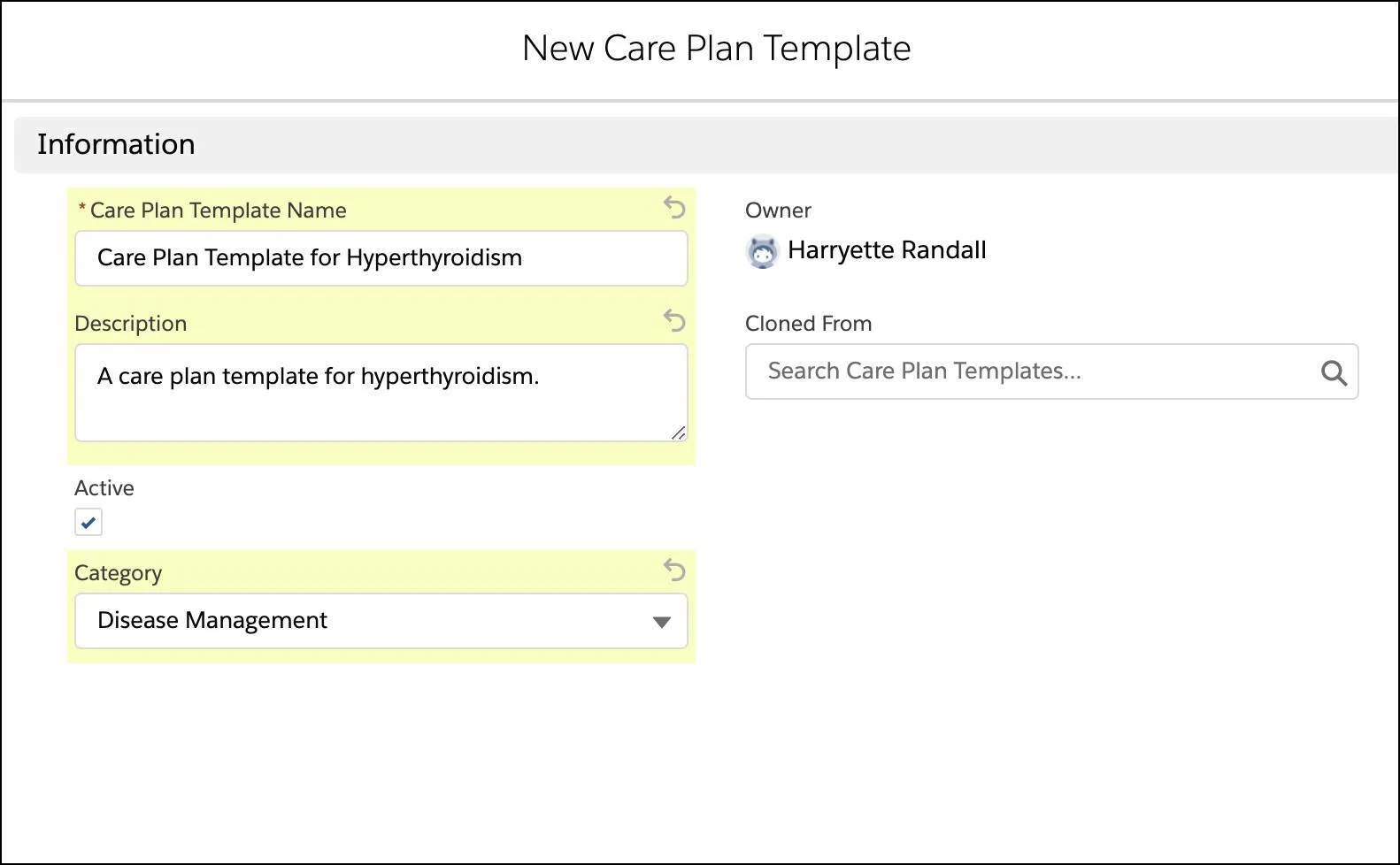This screenshot has height=865, width=1400.
Task: Click the Owner label text
Action: tap(778, 211)
